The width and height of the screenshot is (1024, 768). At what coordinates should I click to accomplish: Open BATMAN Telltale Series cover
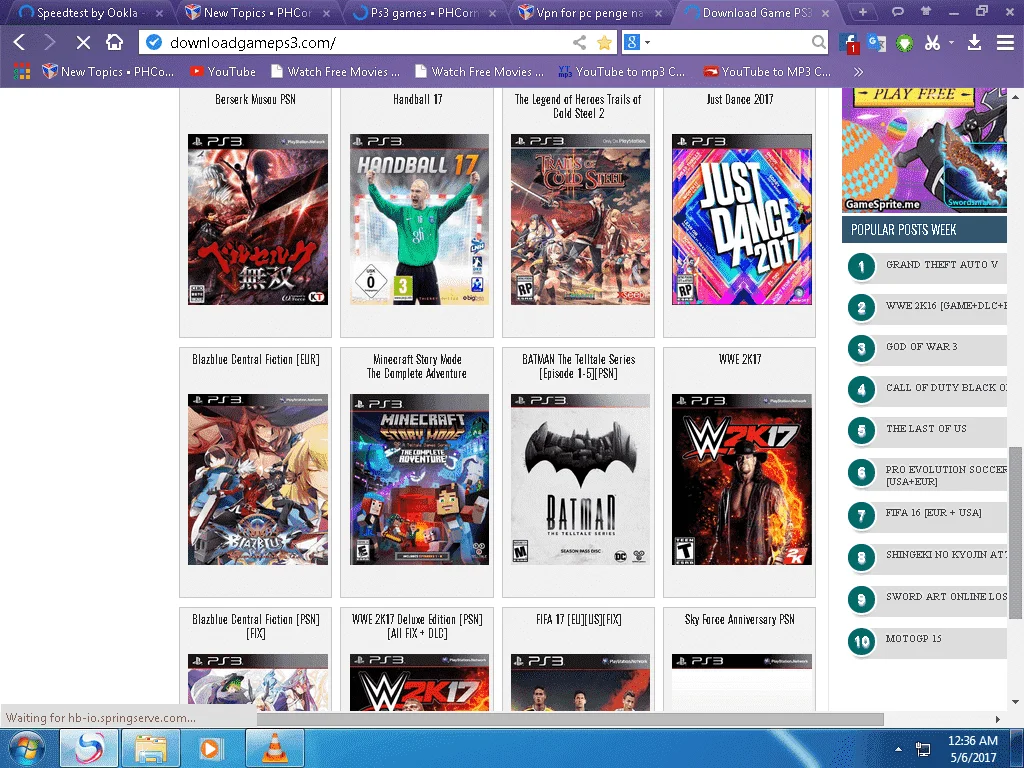581,479
